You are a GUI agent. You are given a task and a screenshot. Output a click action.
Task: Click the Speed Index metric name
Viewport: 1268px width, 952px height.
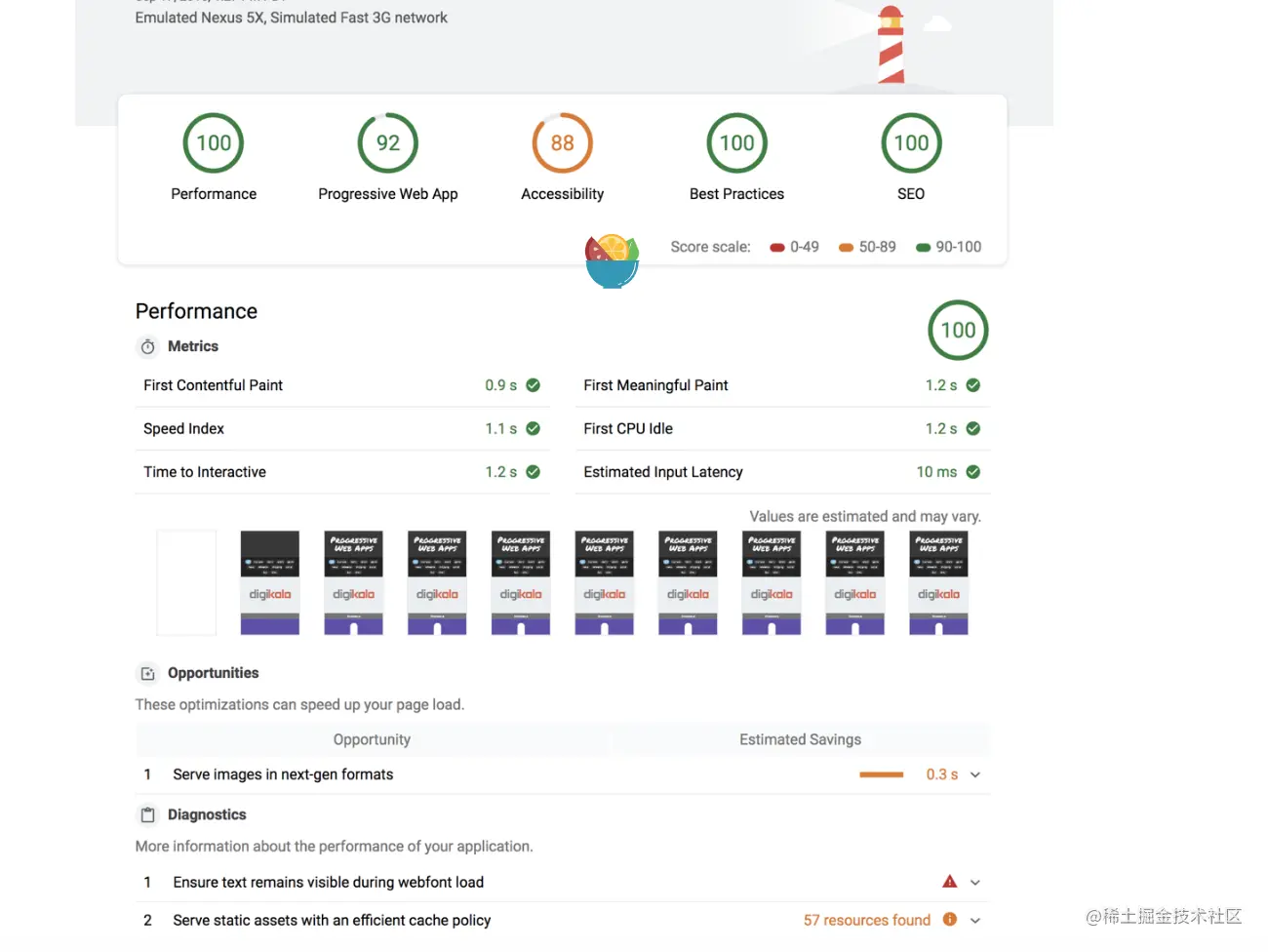(183, 429)
